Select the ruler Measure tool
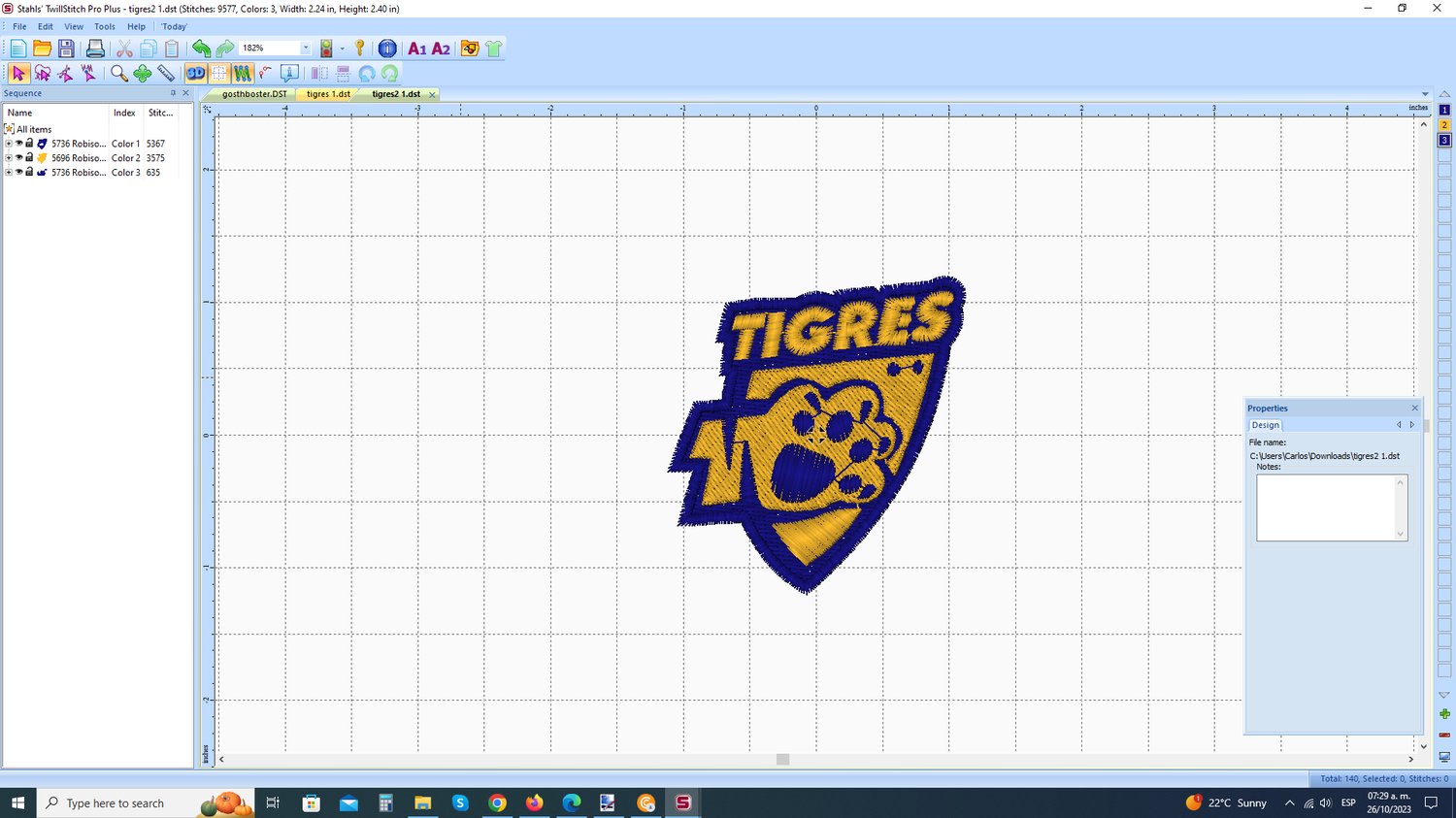1456x818 pixels. 166,73
